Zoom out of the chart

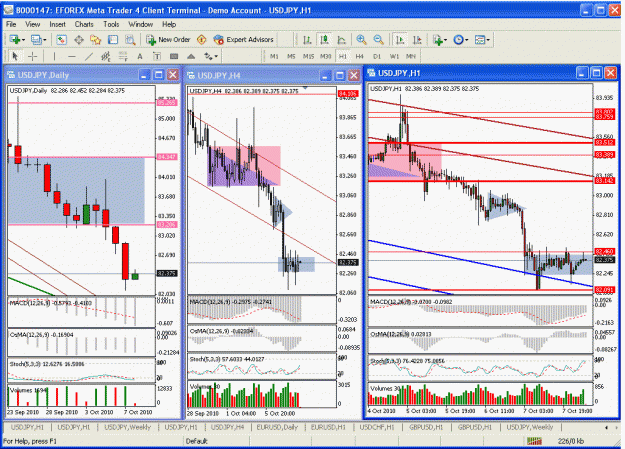tap(378, 39)
